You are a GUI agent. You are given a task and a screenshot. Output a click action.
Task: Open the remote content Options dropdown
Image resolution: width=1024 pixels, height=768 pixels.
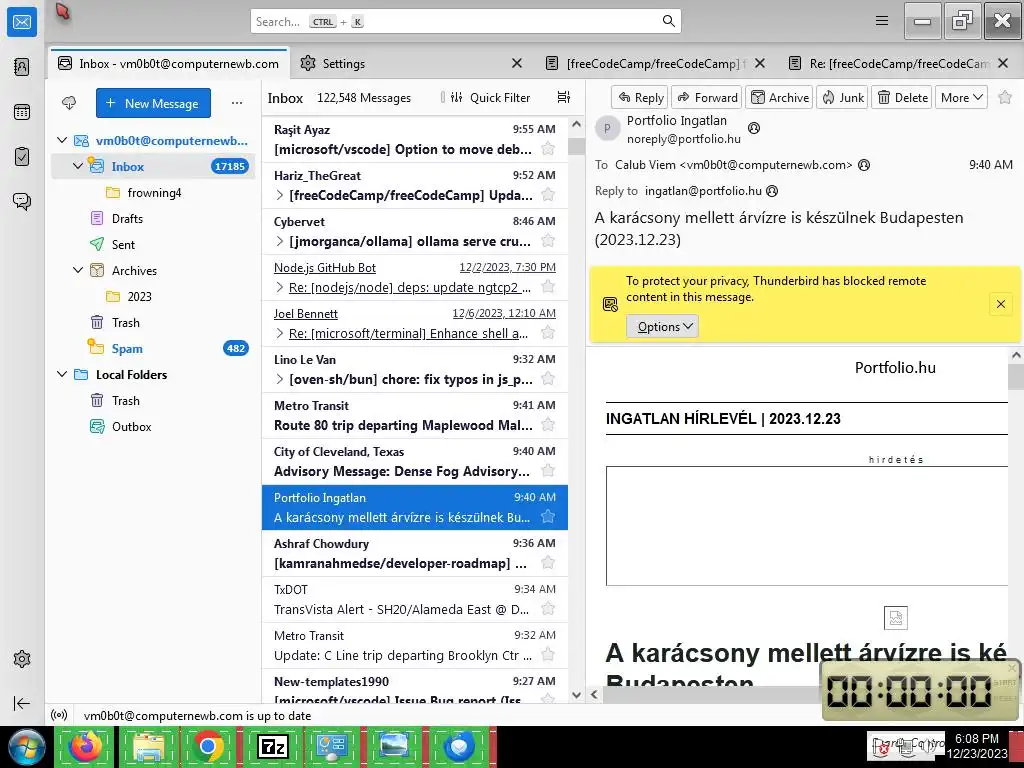tap(662, 327)
